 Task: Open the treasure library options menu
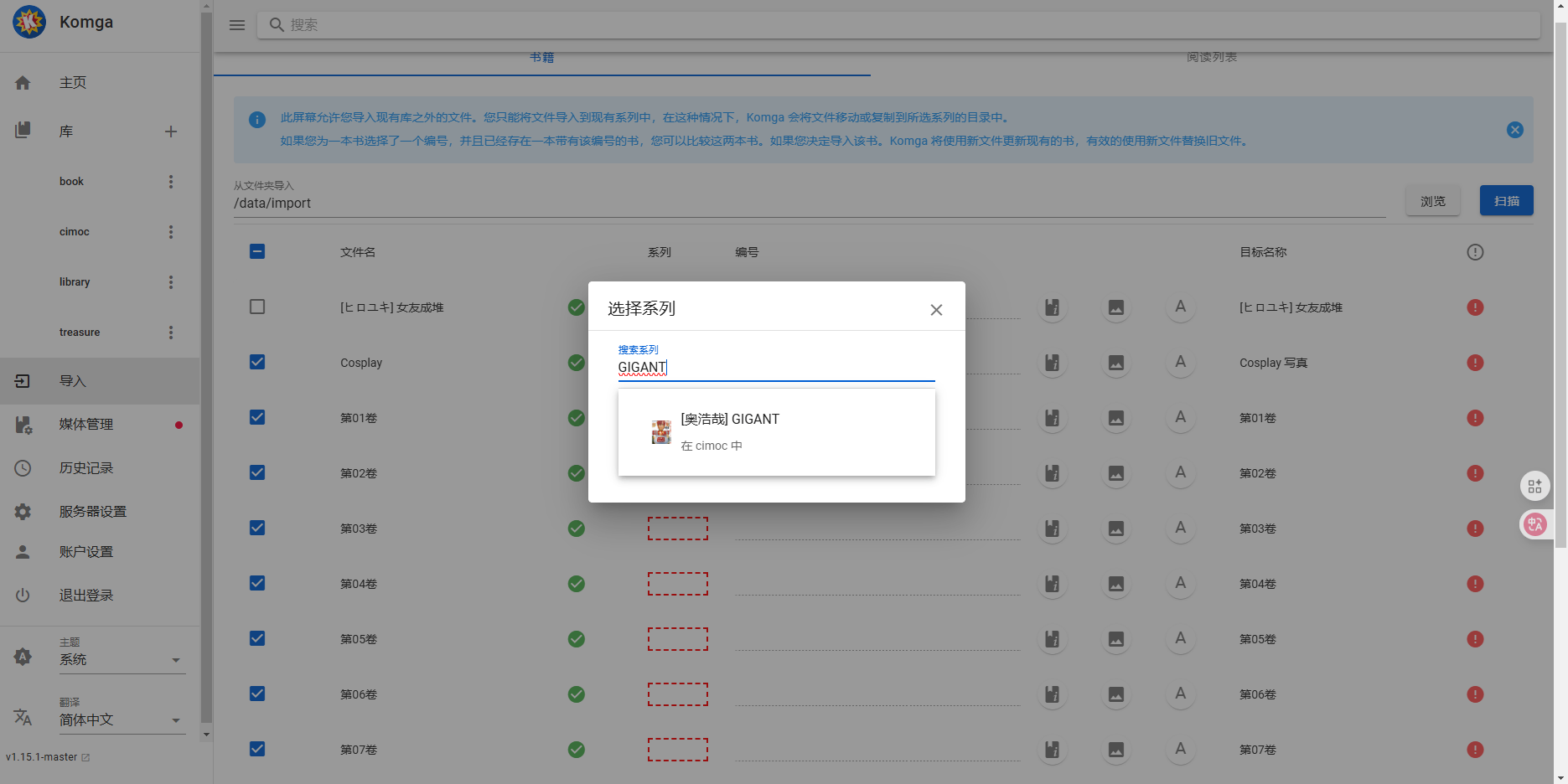171,333
